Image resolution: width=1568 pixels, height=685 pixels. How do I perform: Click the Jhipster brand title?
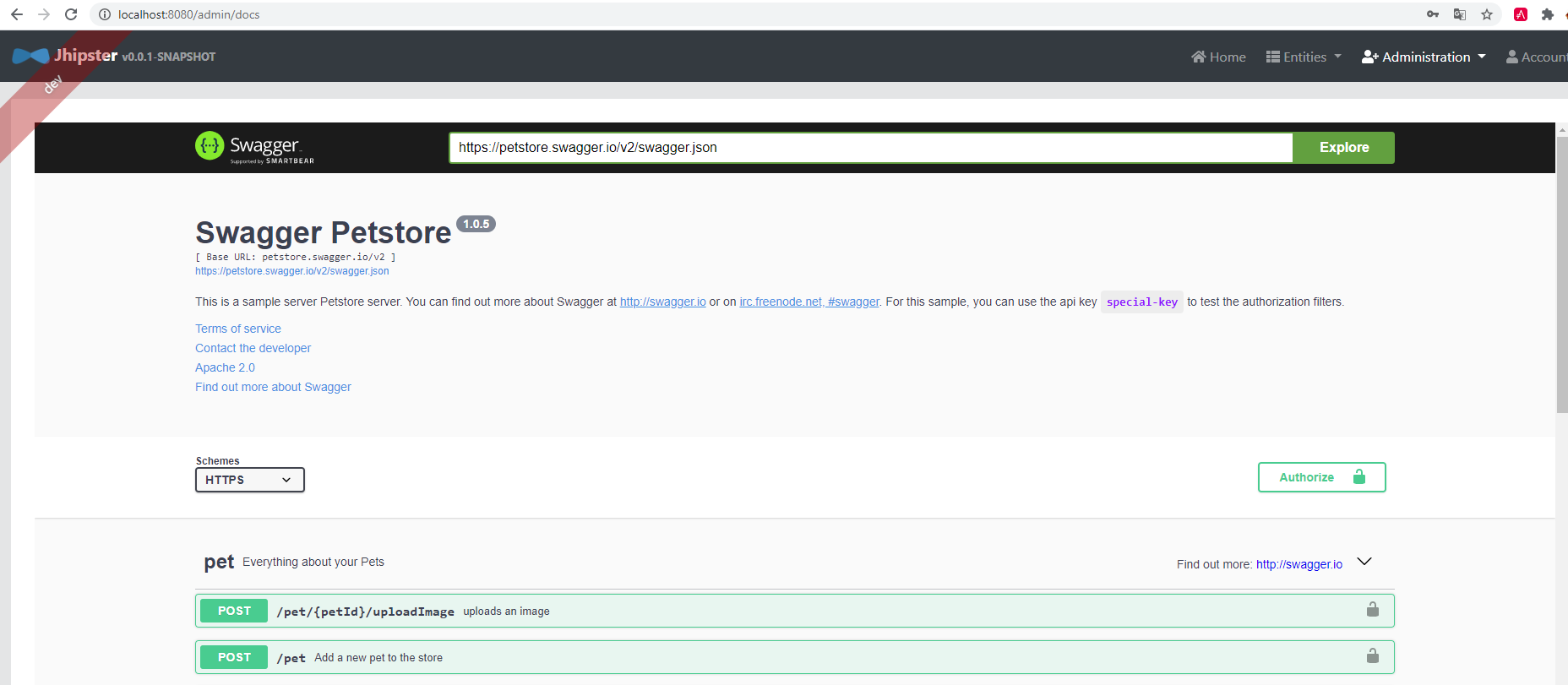click(86, 56)
